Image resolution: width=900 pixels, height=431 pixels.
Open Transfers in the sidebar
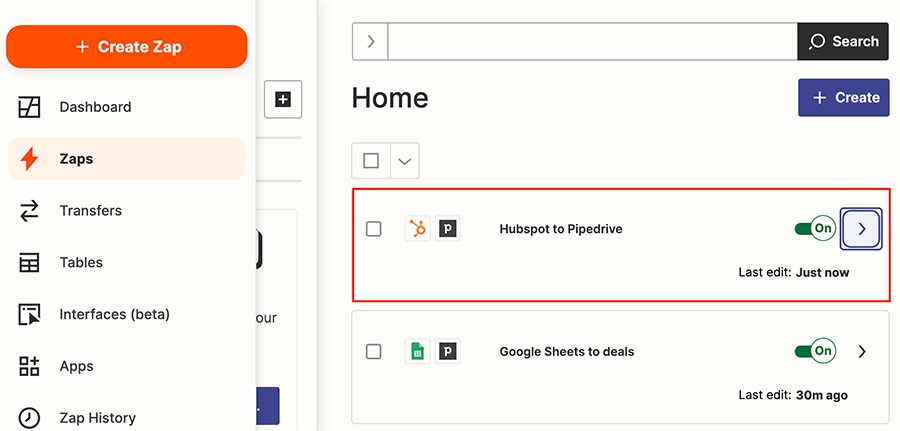click(127, 211)
